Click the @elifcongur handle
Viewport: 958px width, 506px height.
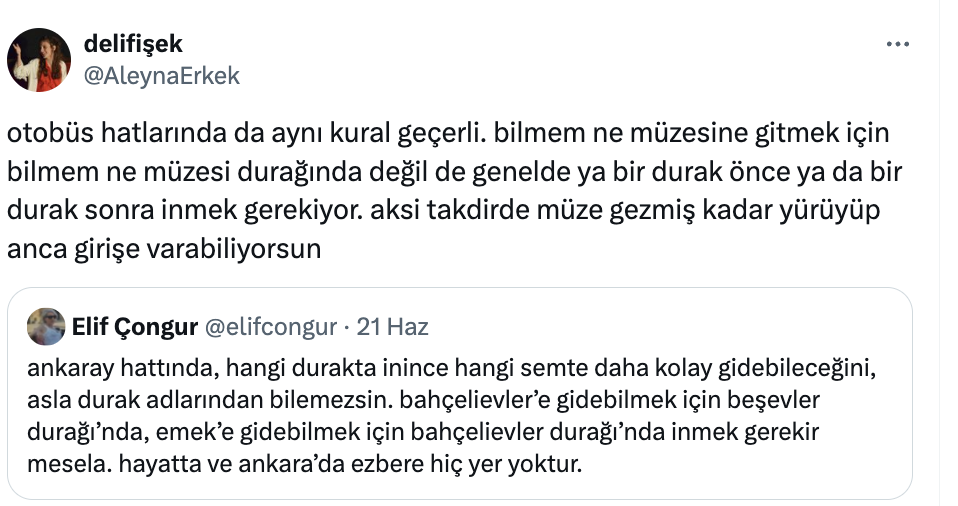pos(270,327)
